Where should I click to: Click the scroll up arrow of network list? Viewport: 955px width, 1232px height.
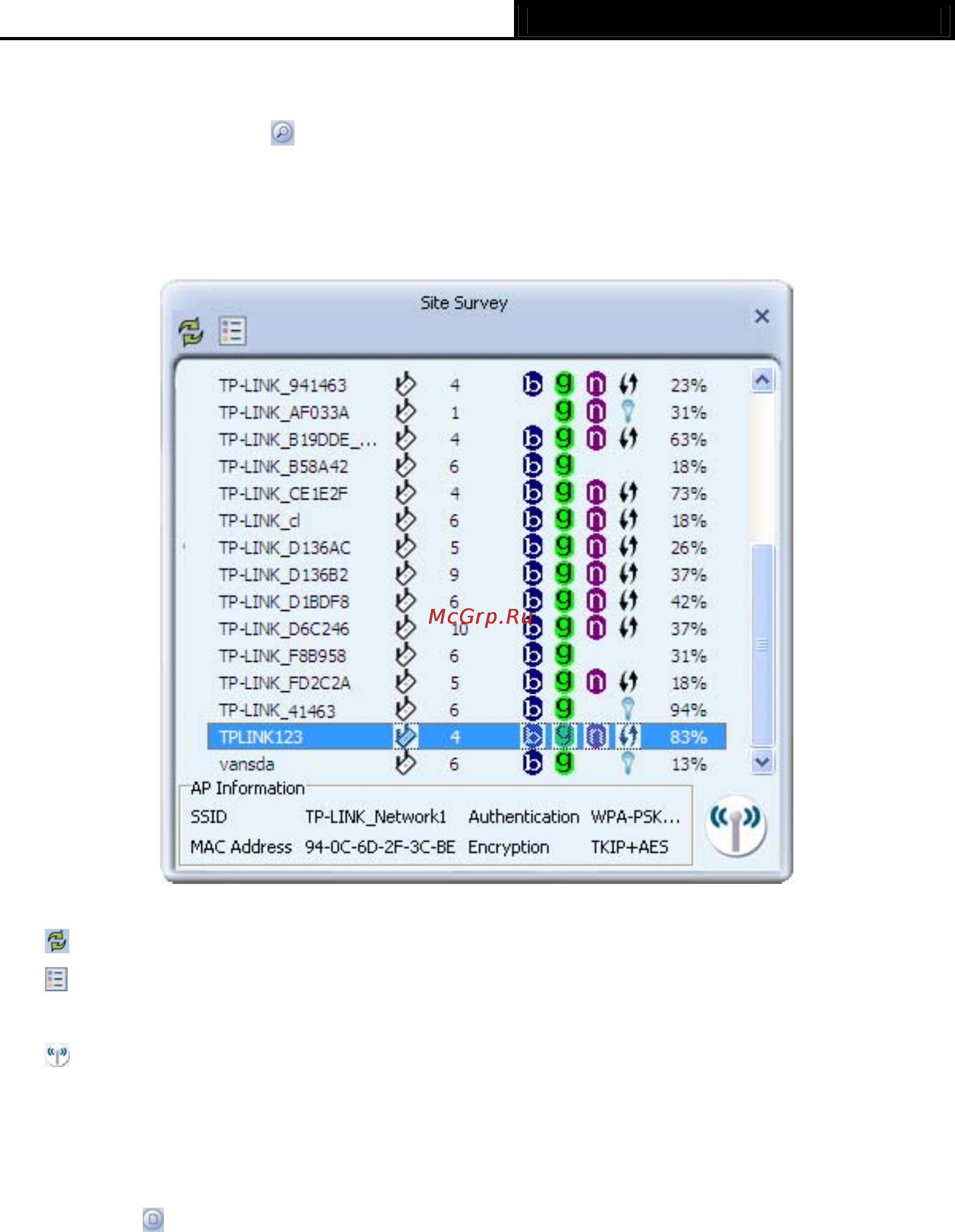point(762,380)
